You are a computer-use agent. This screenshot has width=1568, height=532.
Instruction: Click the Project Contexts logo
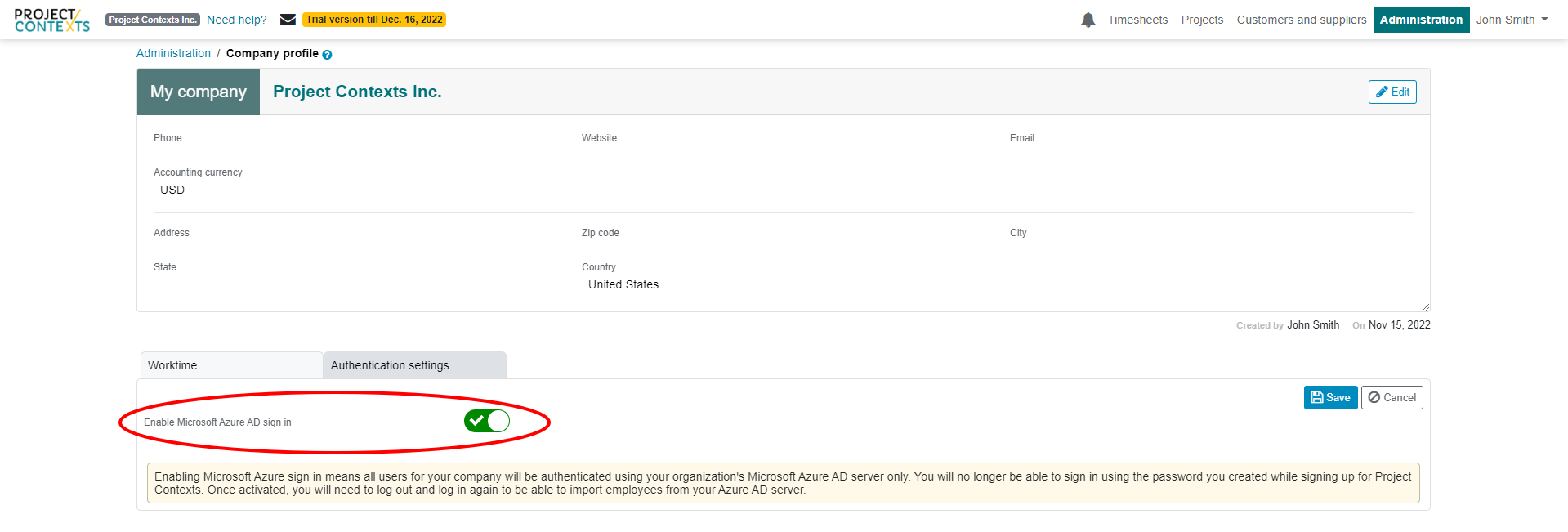point(52,20)
